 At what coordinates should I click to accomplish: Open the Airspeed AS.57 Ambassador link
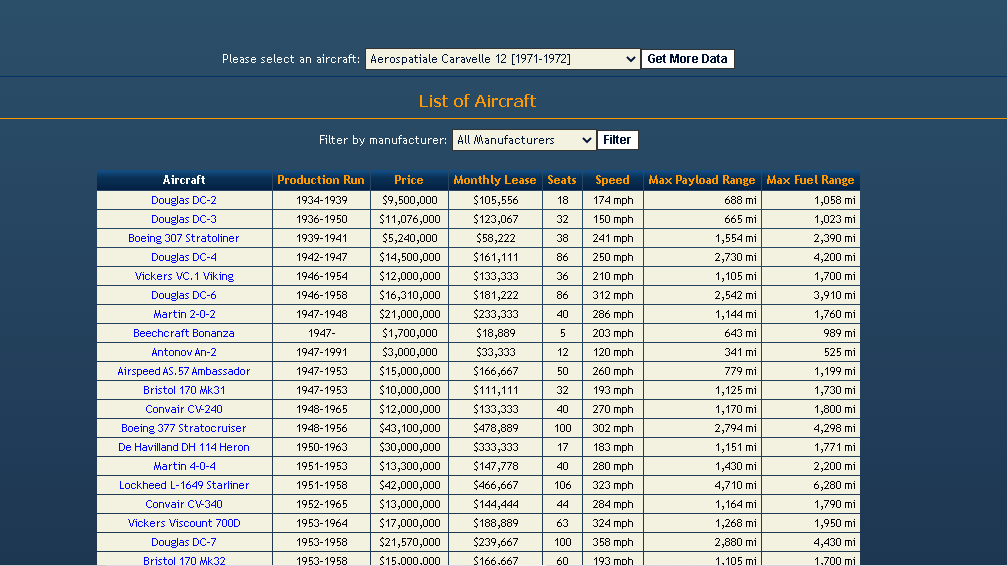click(x=184, y=371)
